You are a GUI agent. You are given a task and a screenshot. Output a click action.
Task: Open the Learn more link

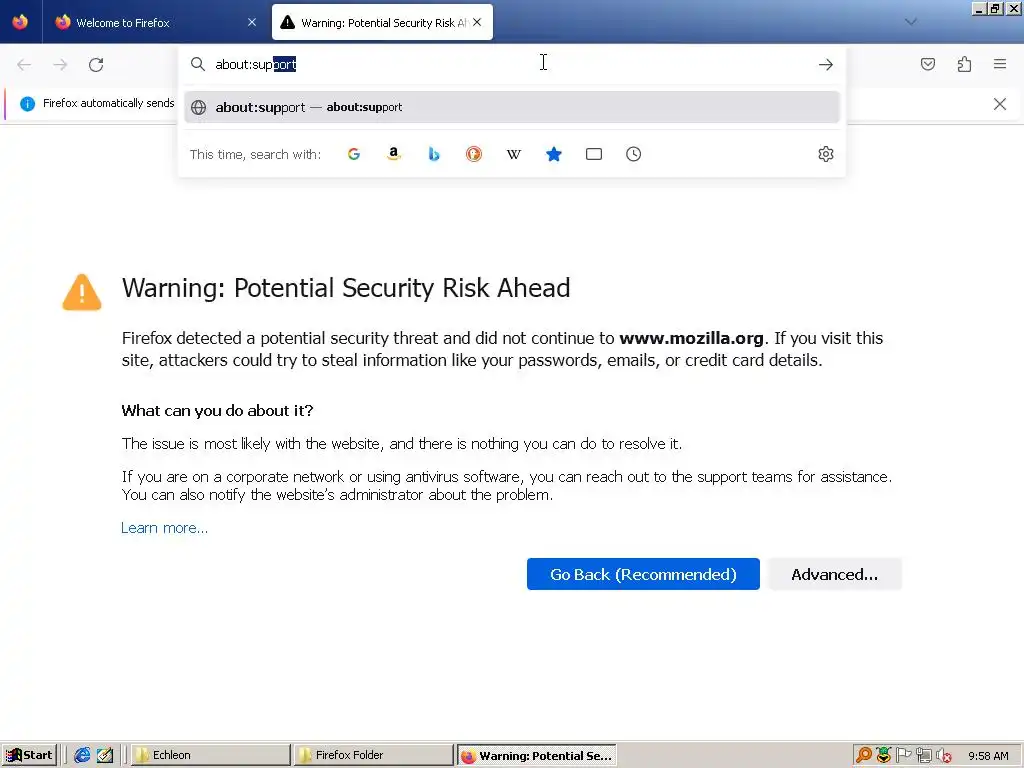[165, 528]
